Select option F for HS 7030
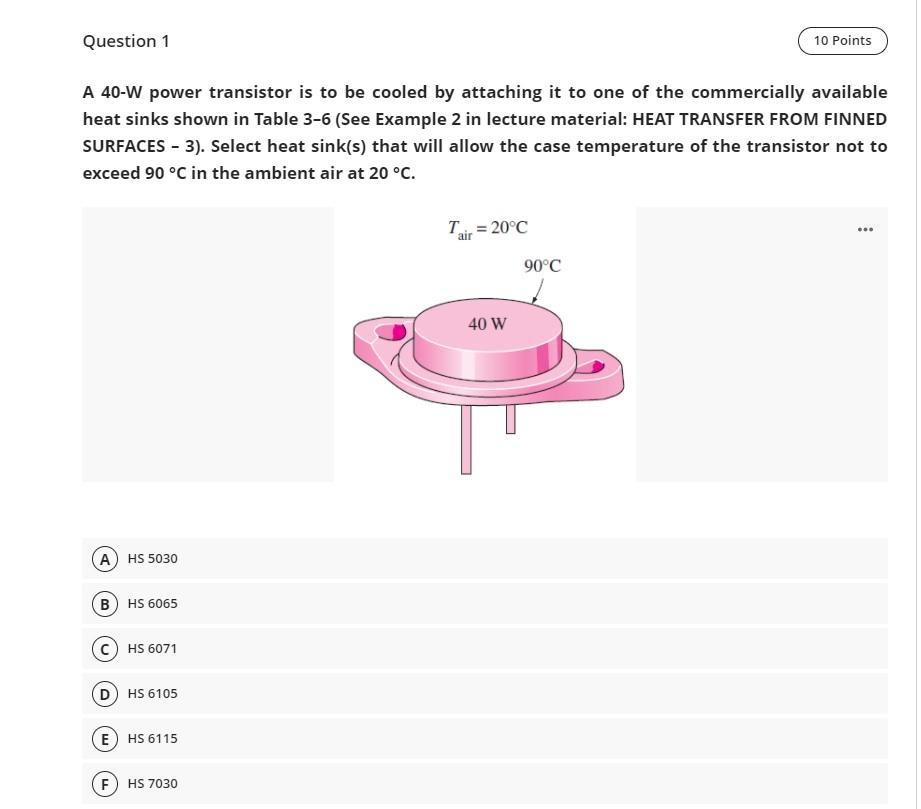This screenshot has width=921, height=809. click(x=104, y=783)
